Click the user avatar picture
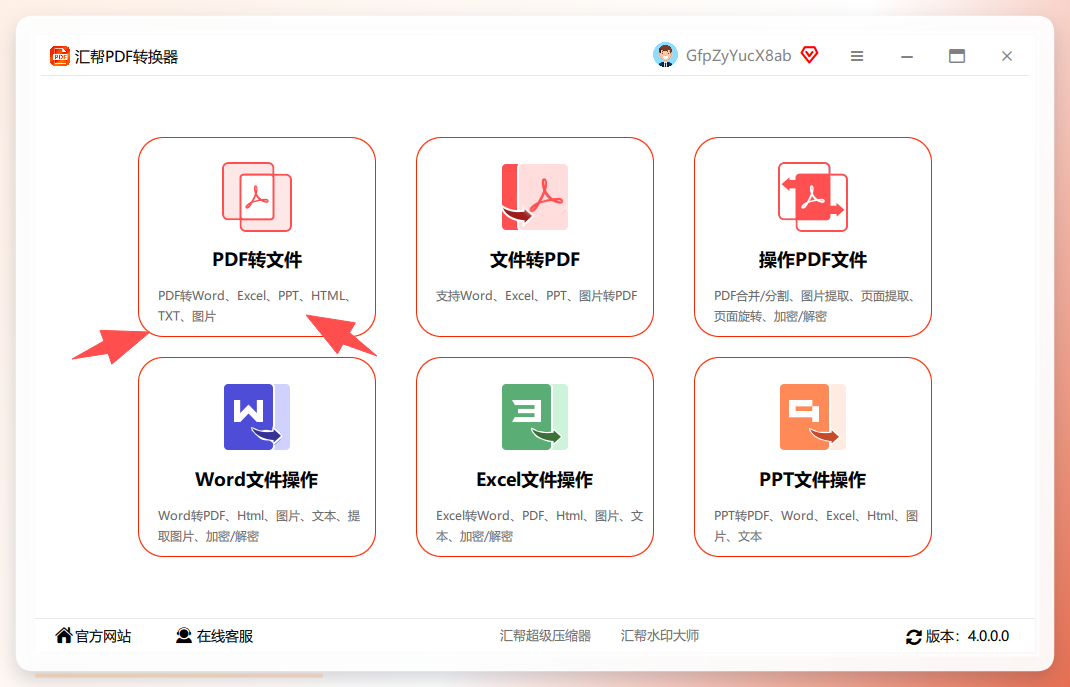The image size is (1070, 687). tap(665, 55)
